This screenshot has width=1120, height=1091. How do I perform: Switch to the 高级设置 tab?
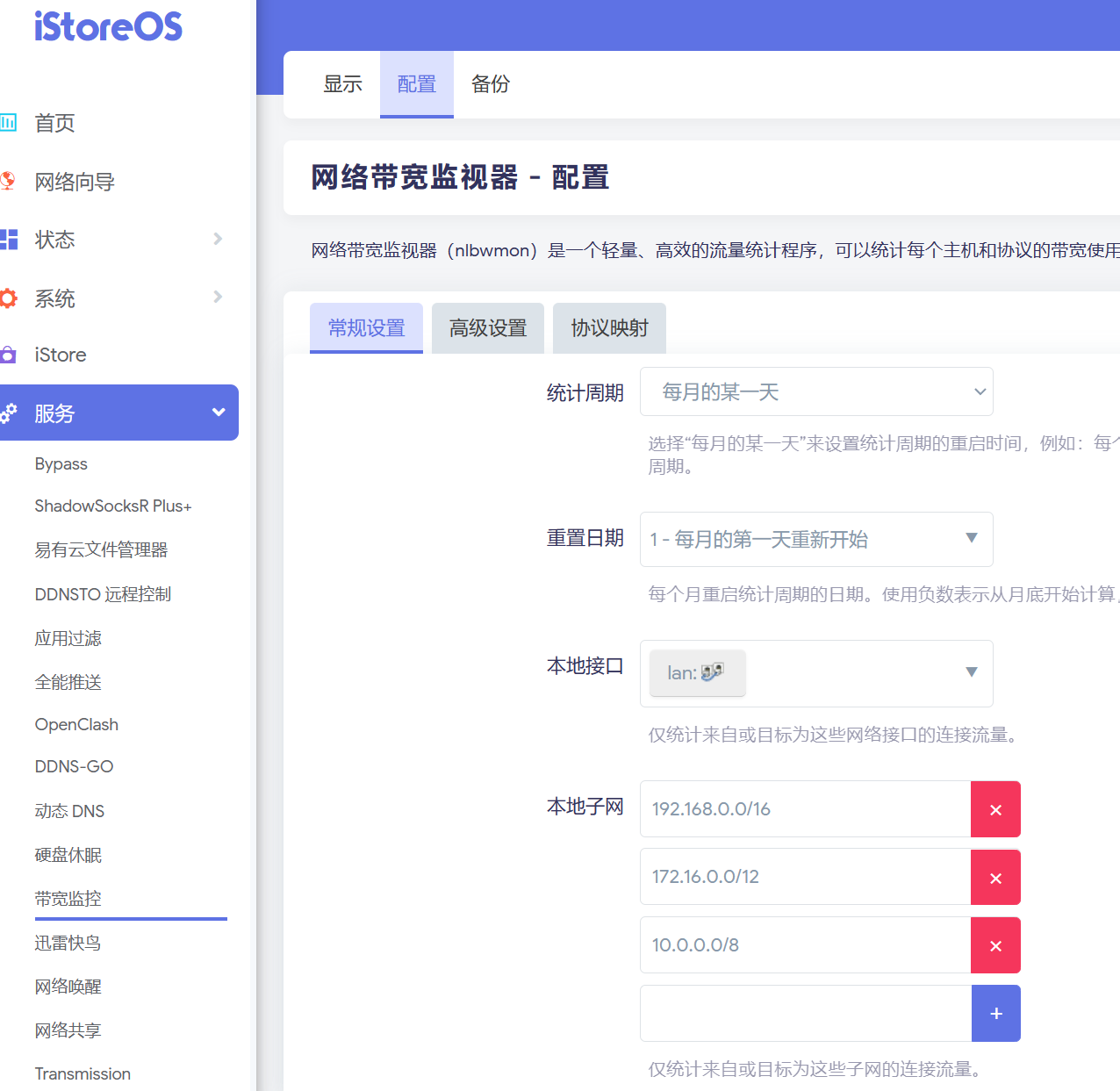tap(487, 327)
